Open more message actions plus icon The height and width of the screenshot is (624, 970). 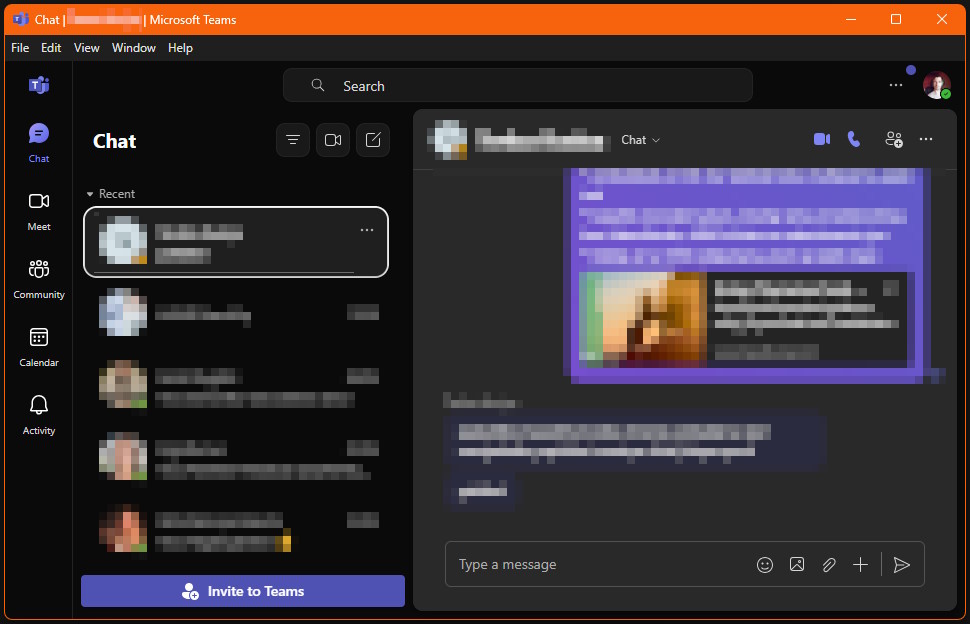pos(861,565)
